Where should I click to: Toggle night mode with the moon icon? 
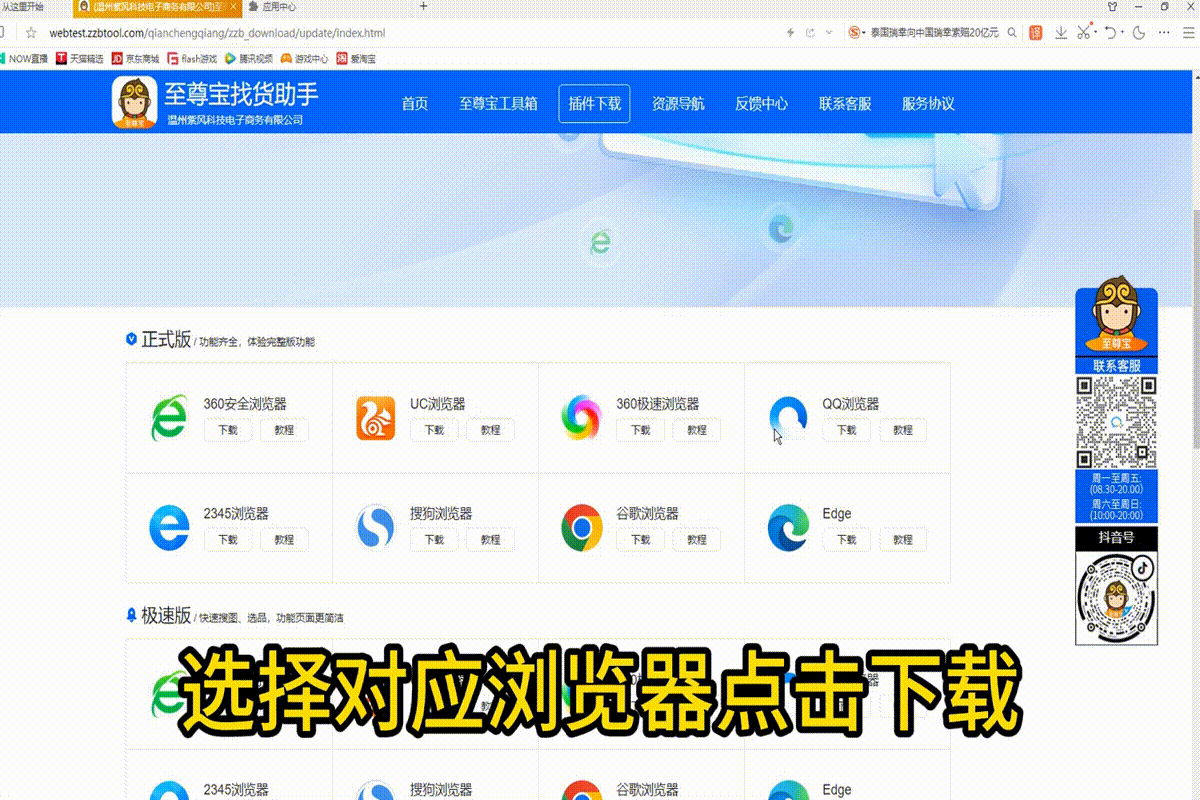pos(1139,33)
